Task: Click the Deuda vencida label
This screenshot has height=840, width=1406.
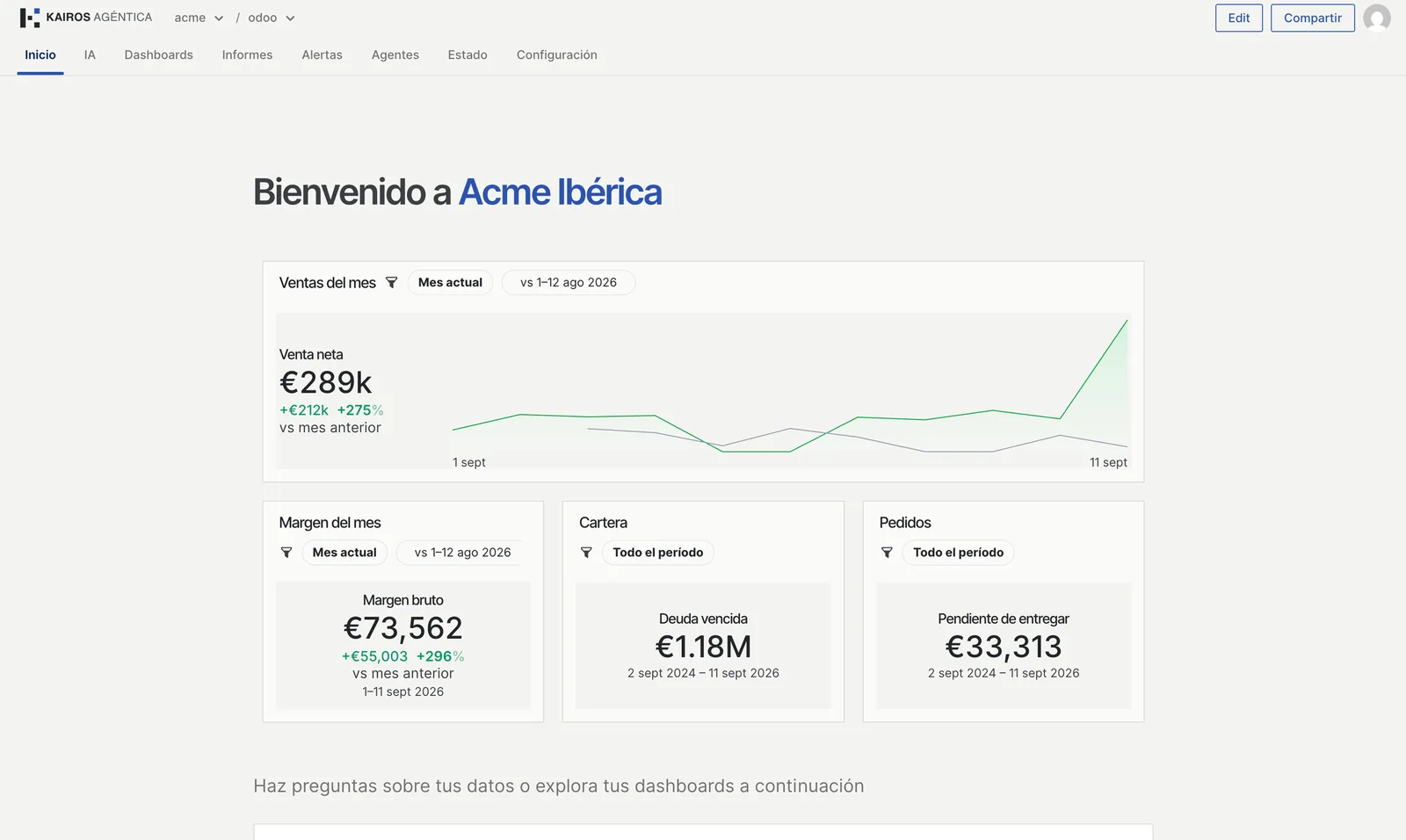Action: 703,619
